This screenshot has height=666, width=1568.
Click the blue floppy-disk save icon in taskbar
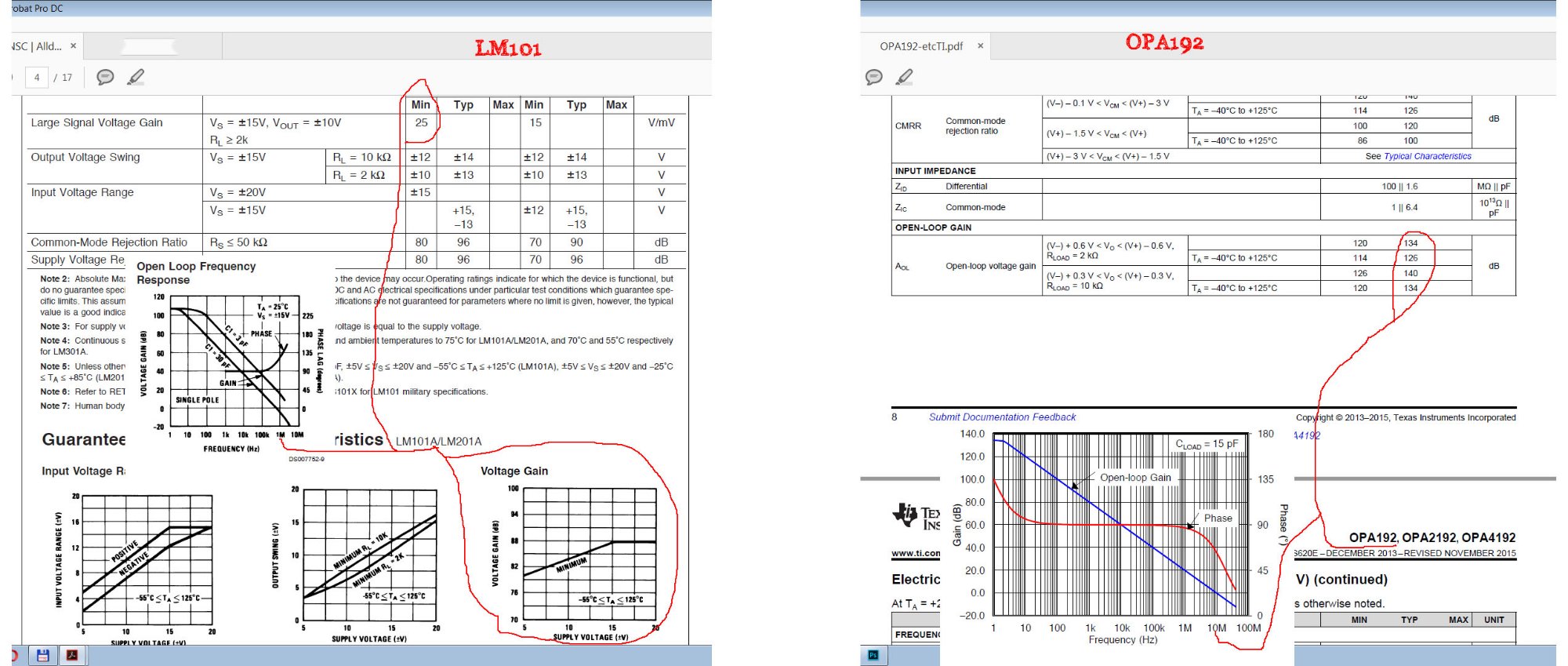click(43, 655)
